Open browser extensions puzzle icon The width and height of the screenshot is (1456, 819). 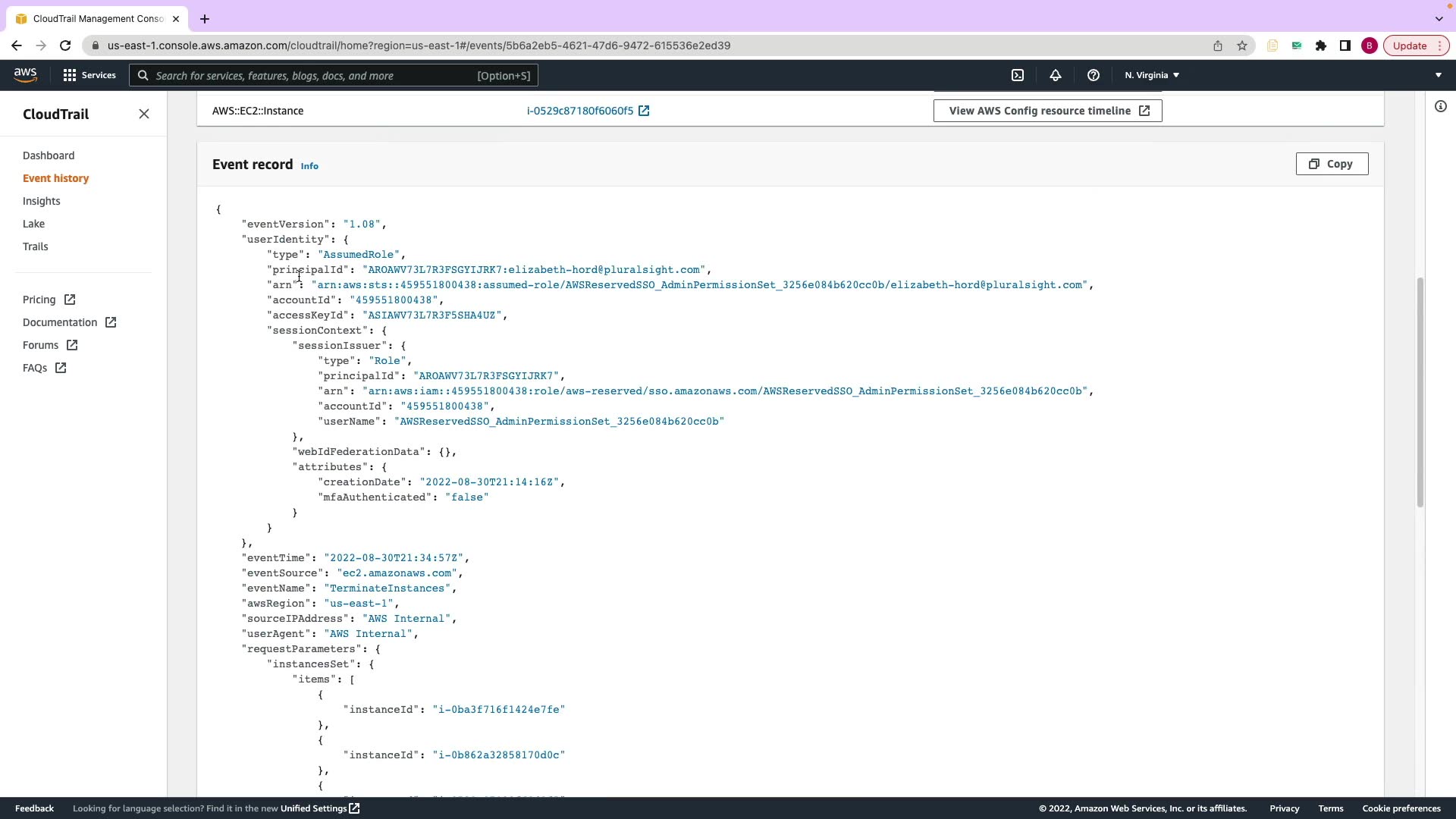point(1321,45)
